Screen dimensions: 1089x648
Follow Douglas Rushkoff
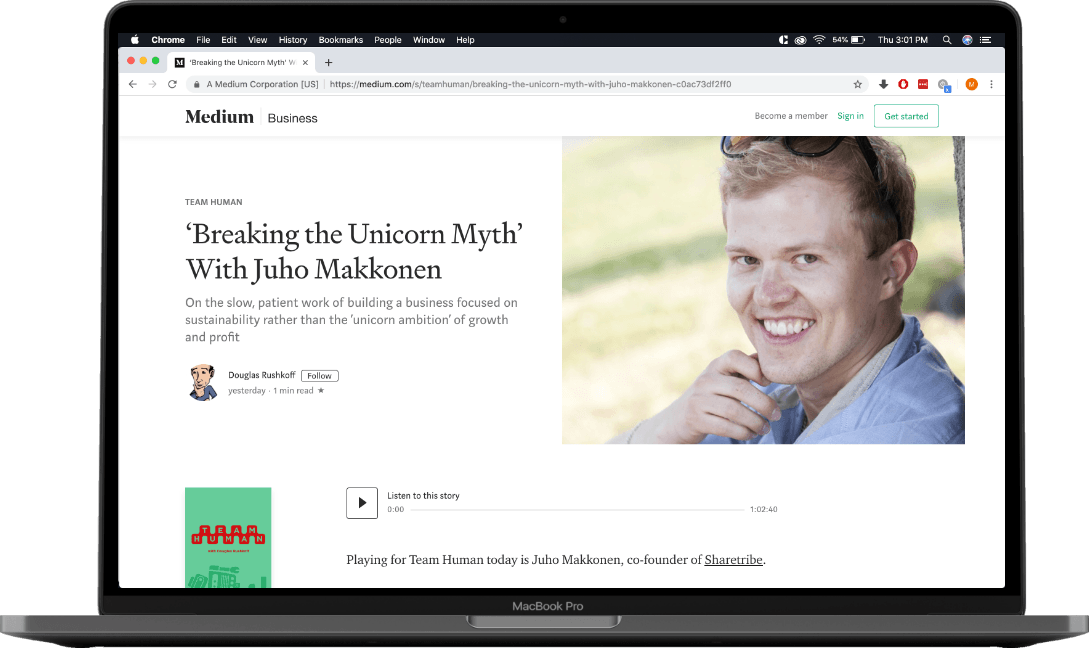(x=320, y=376)
